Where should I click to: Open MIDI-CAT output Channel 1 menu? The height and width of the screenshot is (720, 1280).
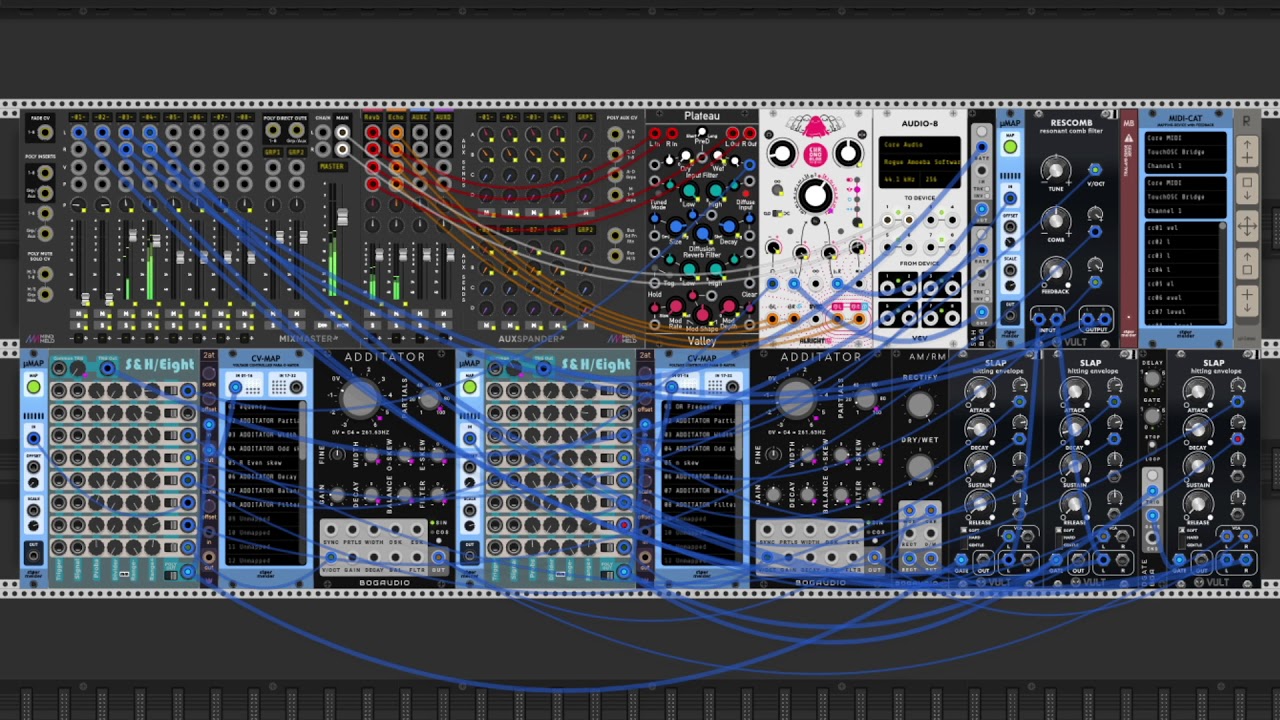1185,211
